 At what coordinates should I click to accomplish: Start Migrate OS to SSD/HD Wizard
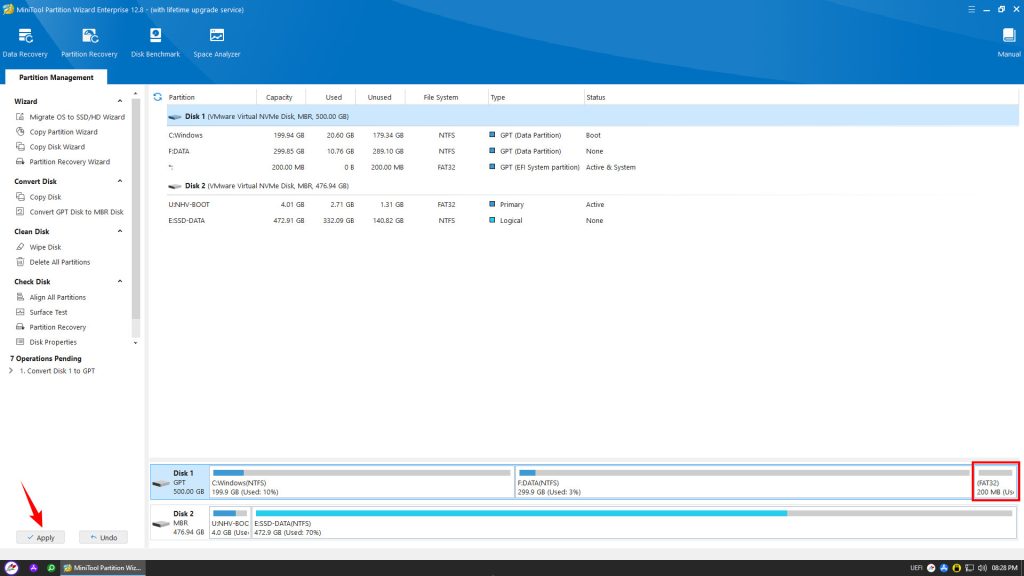point(70,117)
